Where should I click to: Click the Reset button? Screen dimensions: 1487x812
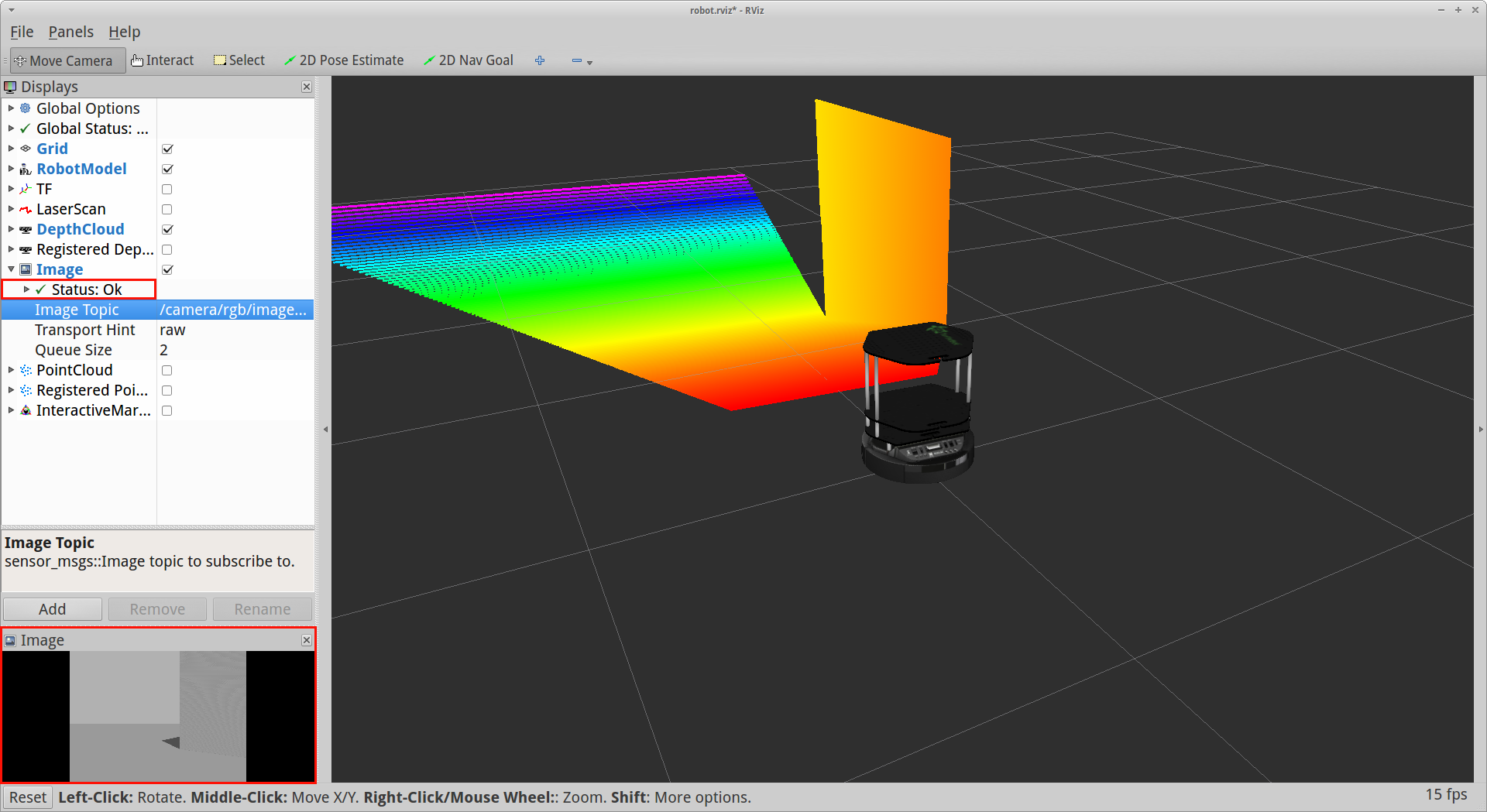tap(28, 797)
